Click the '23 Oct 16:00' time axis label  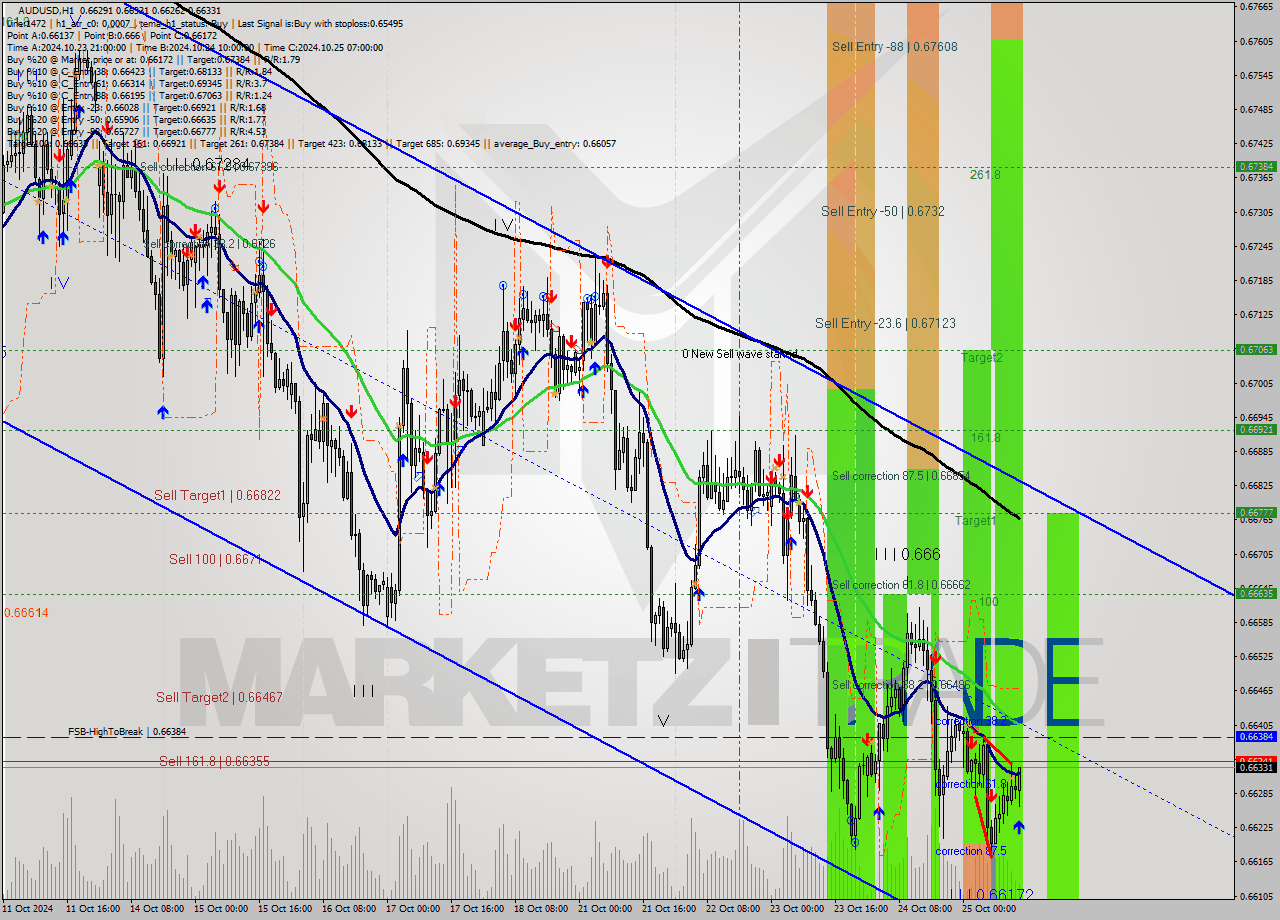point(860,909)
